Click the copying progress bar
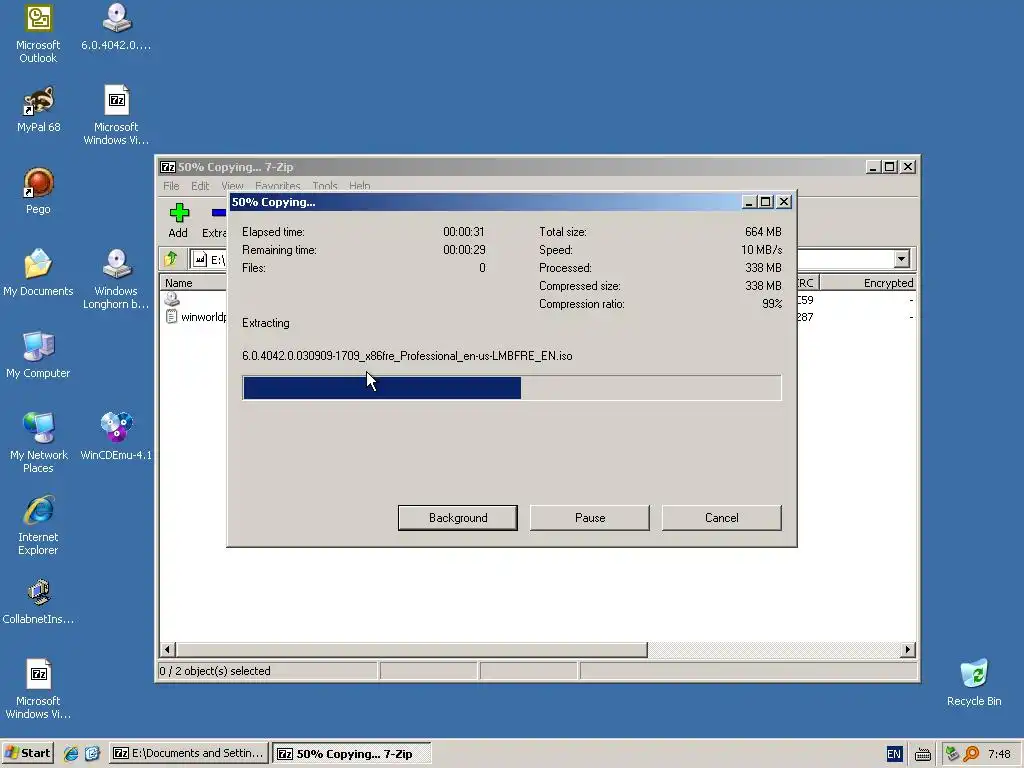This screenshot has height=768, width=1024. [x=512, y=388]
